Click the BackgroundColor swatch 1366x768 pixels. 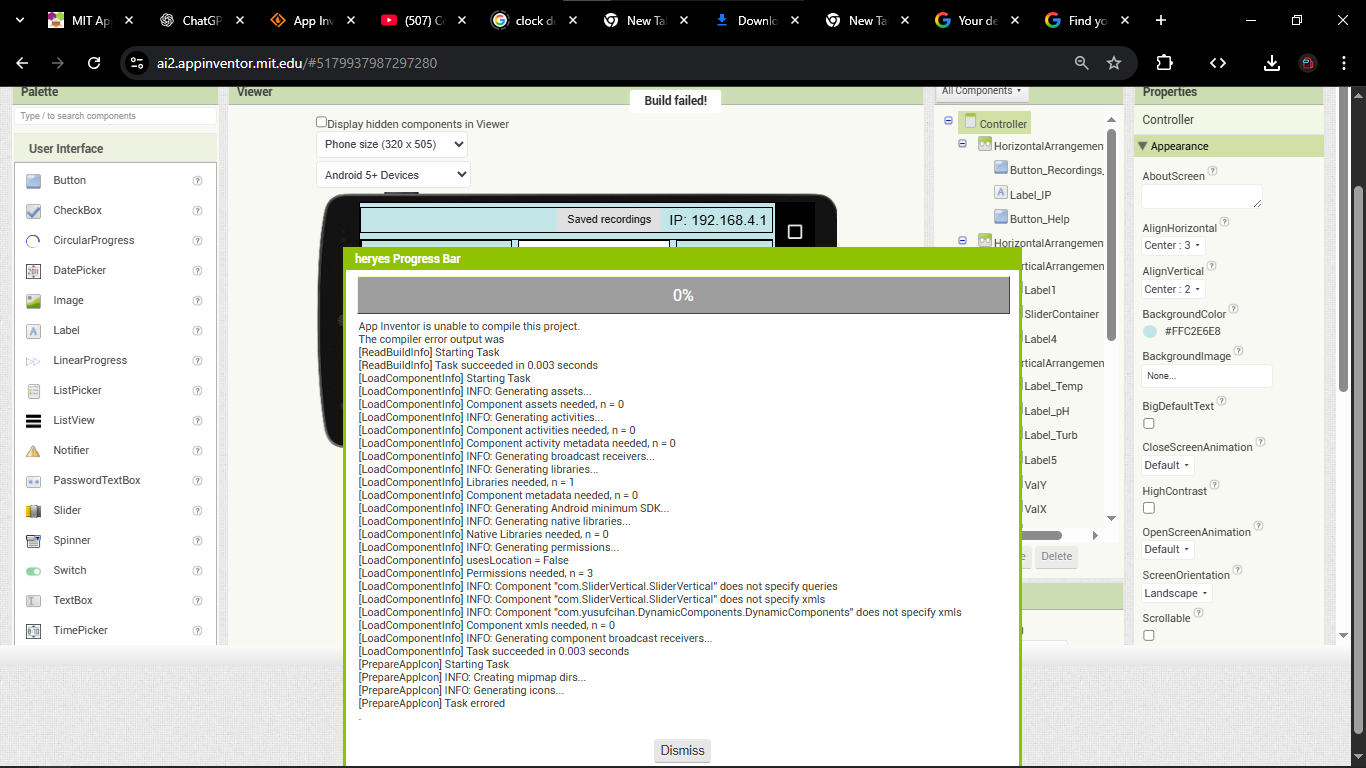click(1150, 331)
